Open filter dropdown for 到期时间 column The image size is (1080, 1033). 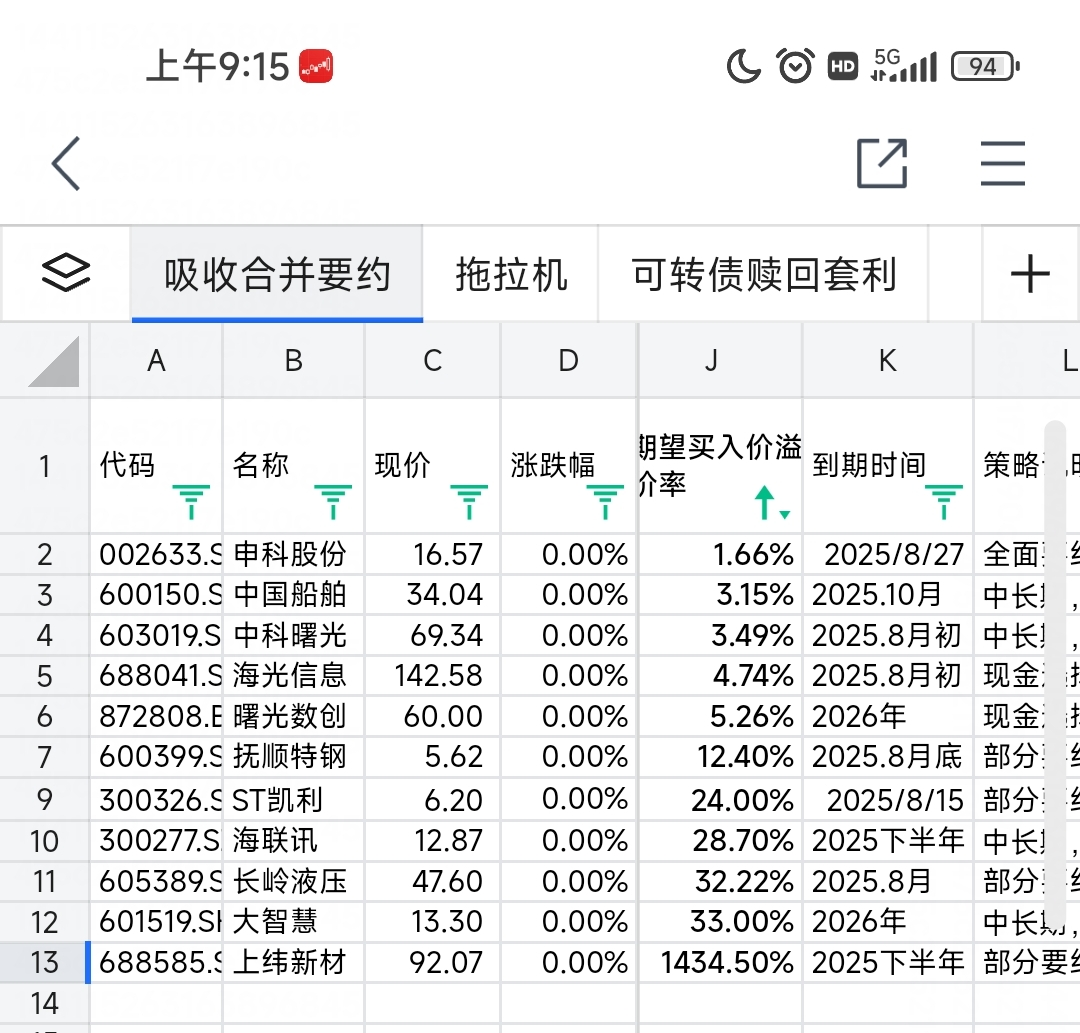coord(943,501)
